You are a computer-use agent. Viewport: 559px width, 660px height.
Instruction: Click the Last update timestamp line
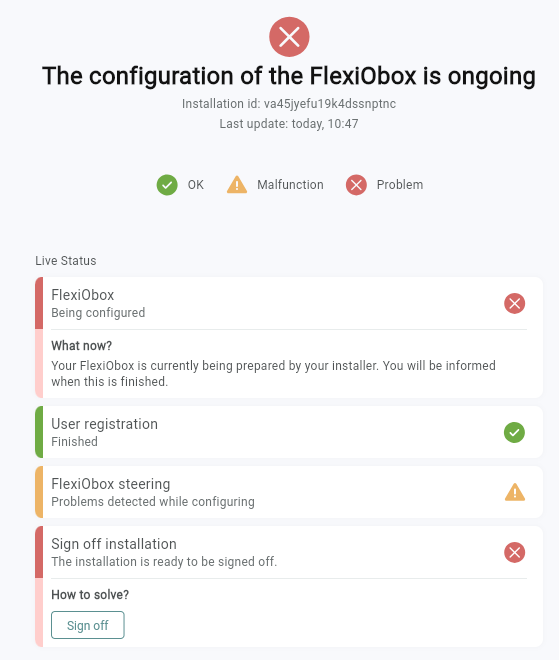point(289,124)
